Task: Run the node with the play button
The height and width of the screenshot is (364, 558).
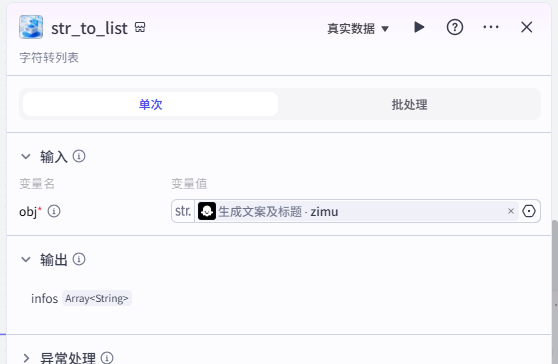Action: 419,27
